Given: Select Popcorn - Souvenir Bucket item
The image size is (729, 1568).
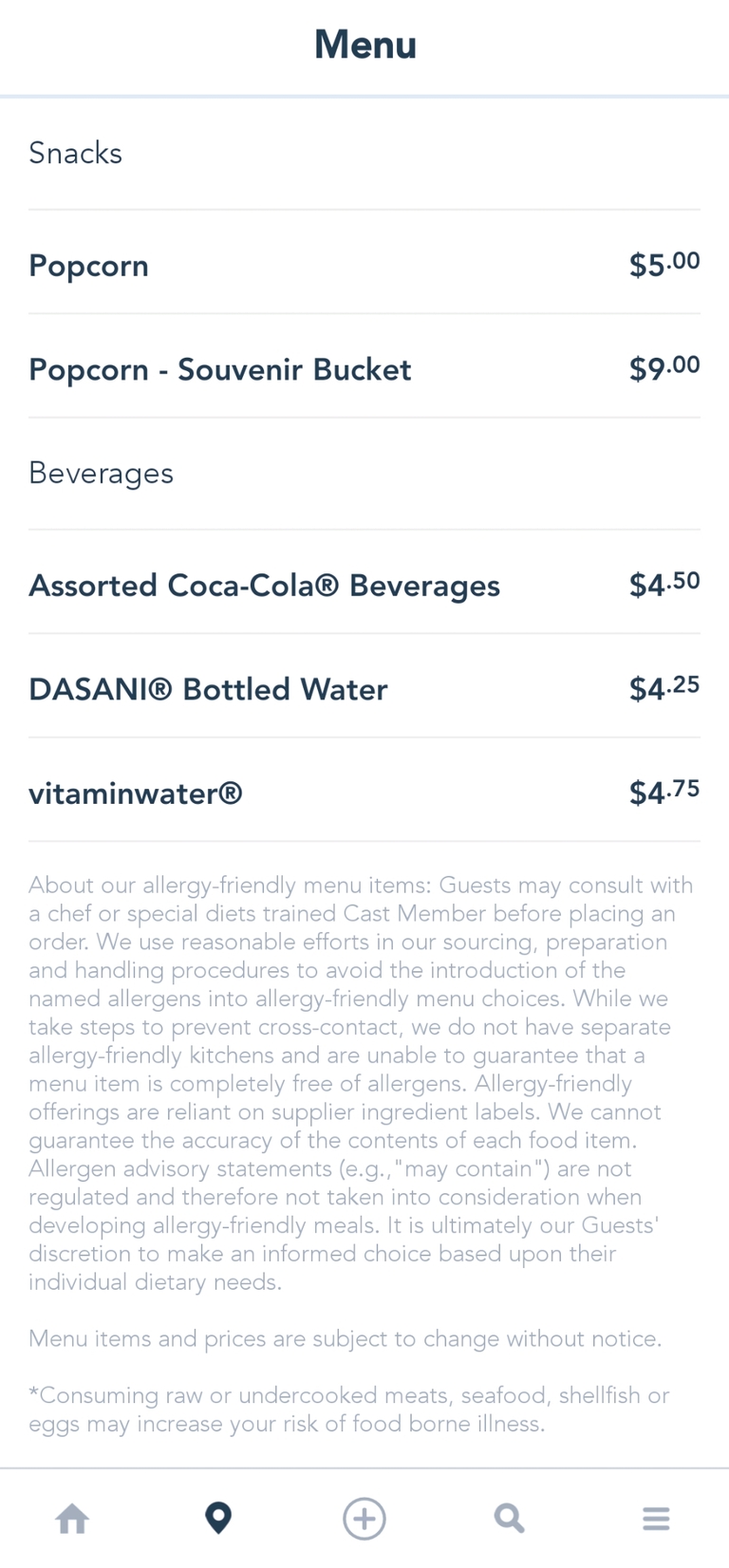Looking at the screenshot, I should coord(220,369).
